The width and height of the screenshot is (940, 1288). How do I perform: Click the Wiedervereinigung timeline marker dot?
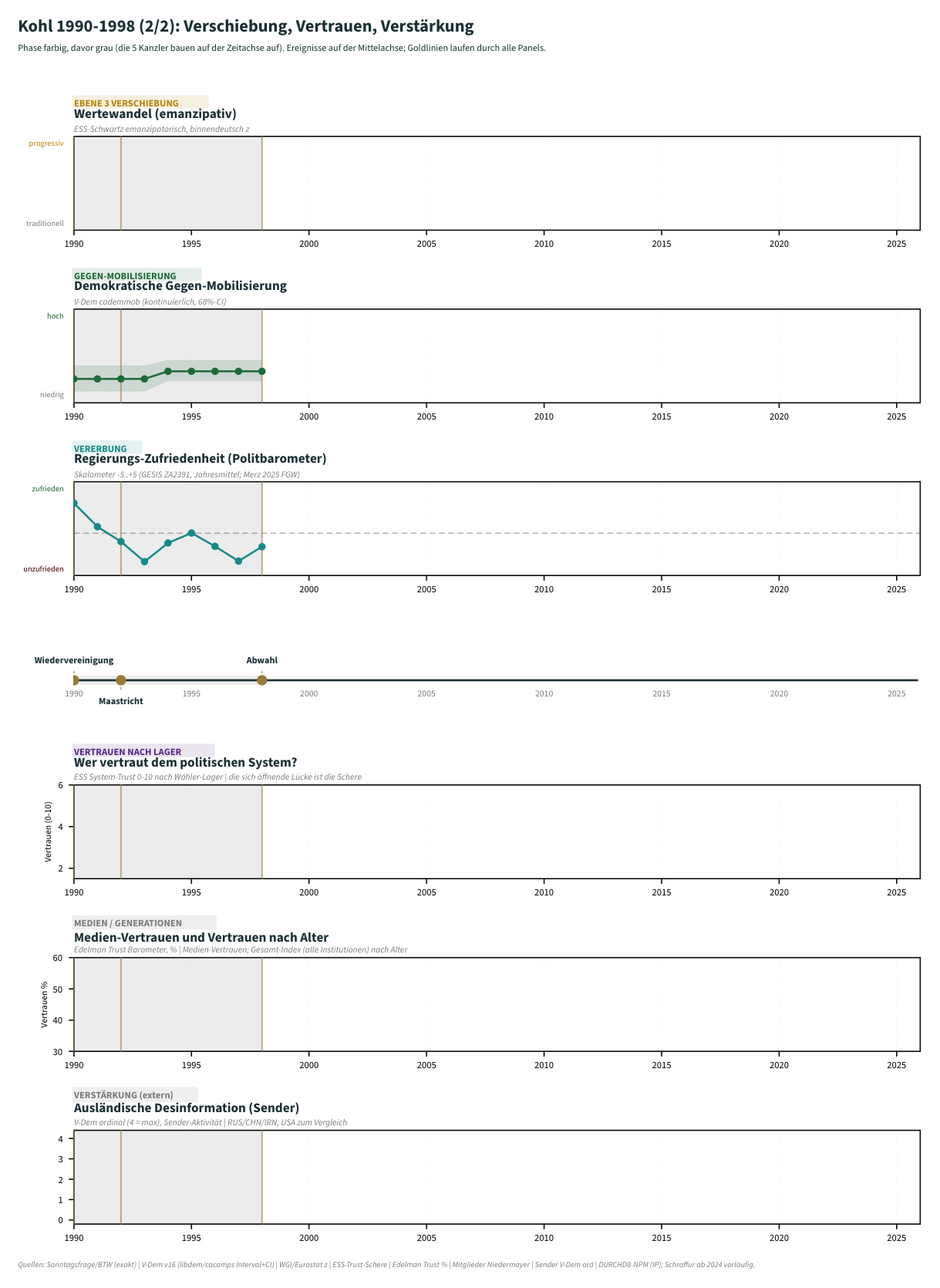74,679
